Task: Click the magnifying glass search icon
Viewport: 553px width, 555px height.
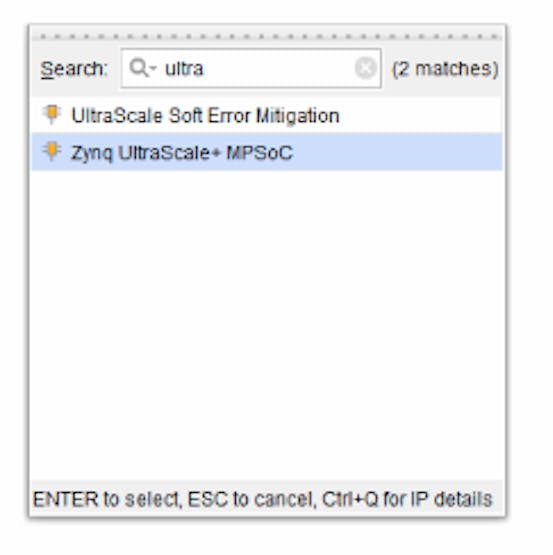Action: pos(138,68)
